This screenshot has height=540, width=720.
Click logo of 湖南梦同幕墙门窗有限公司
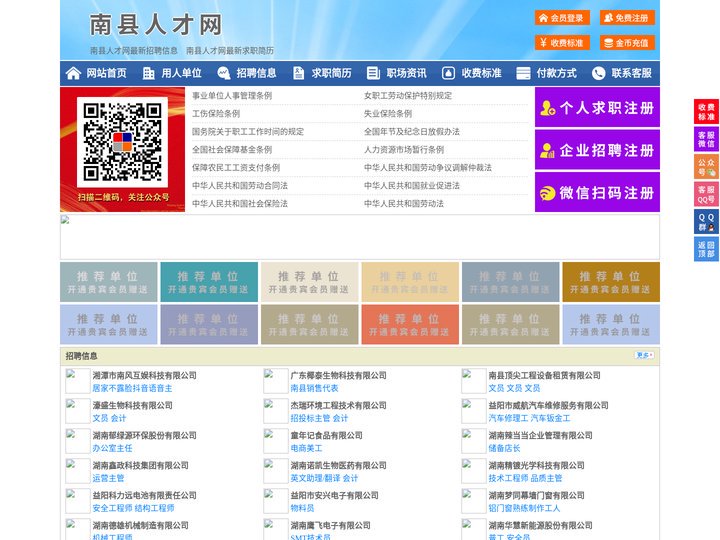point(473,501)
